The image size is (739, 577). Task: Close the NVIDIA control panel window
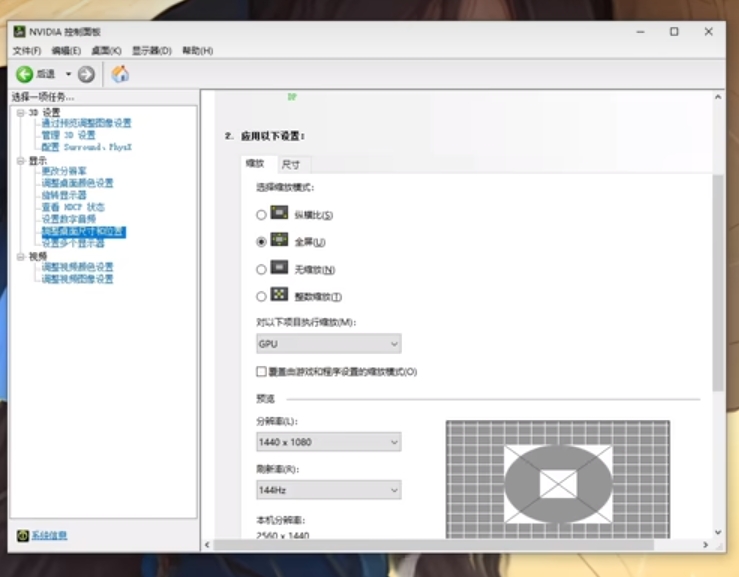(708, 32)
